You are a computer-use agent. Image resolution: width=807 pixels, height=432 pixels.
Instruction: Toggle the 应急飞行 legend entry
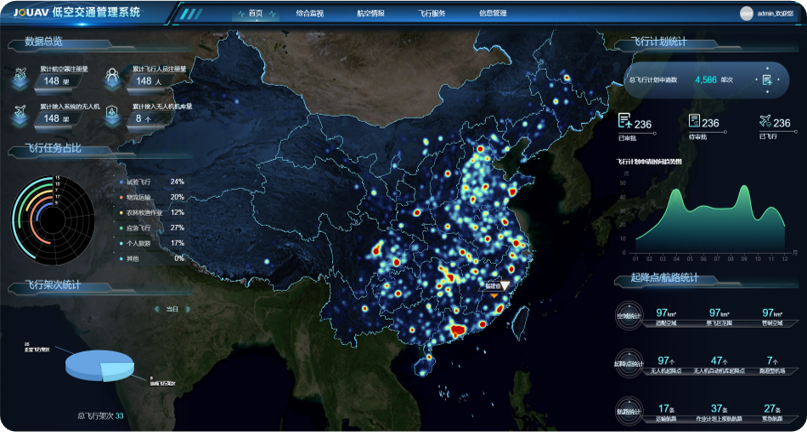[140, 228]
